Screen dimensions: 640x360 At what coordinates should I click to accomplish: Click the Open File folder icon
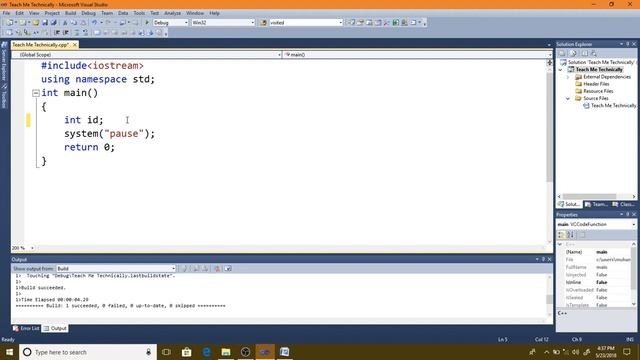click(36, 22)
